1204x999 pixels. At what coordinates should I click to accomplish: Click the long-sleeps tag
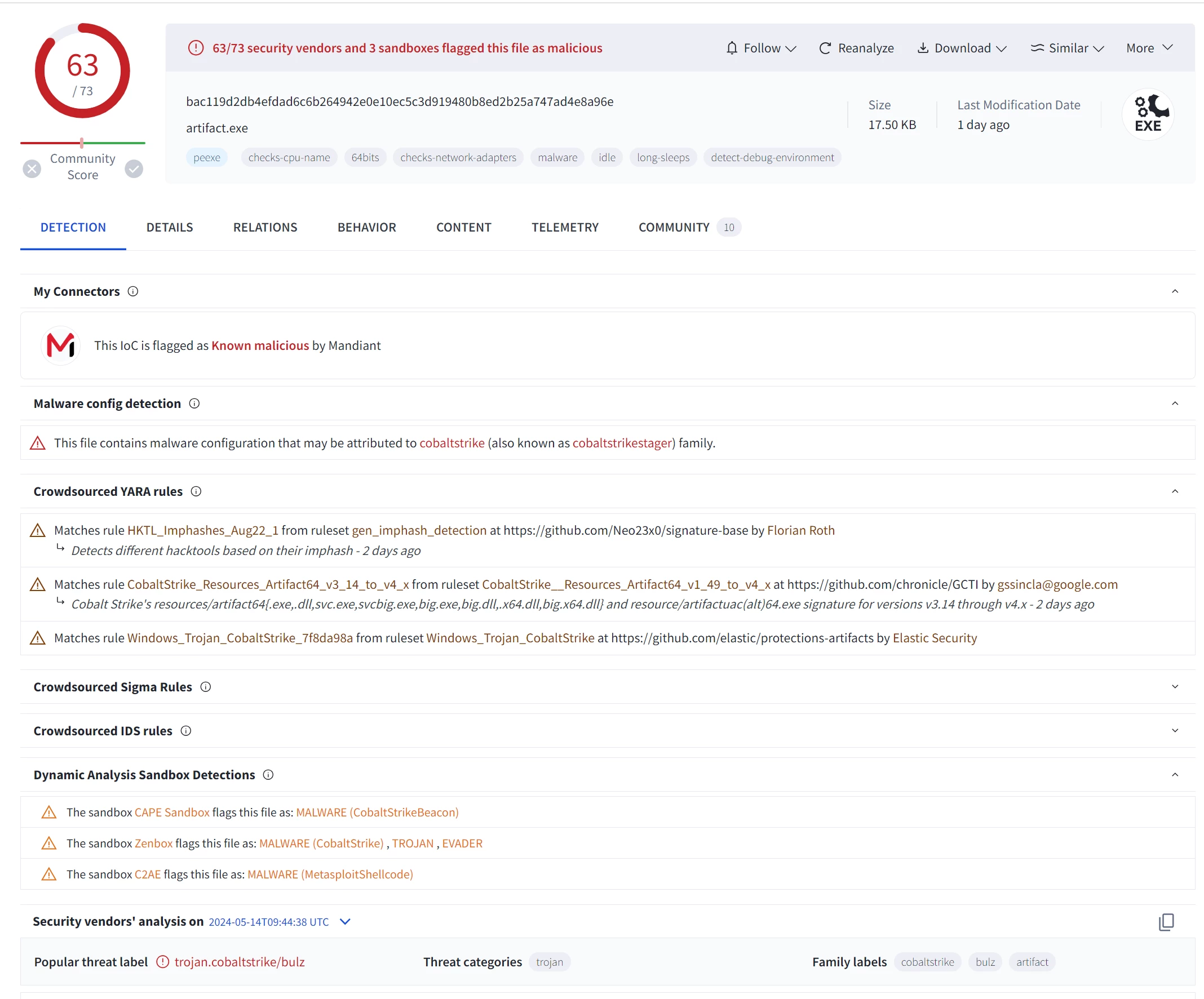coord(663,158)
